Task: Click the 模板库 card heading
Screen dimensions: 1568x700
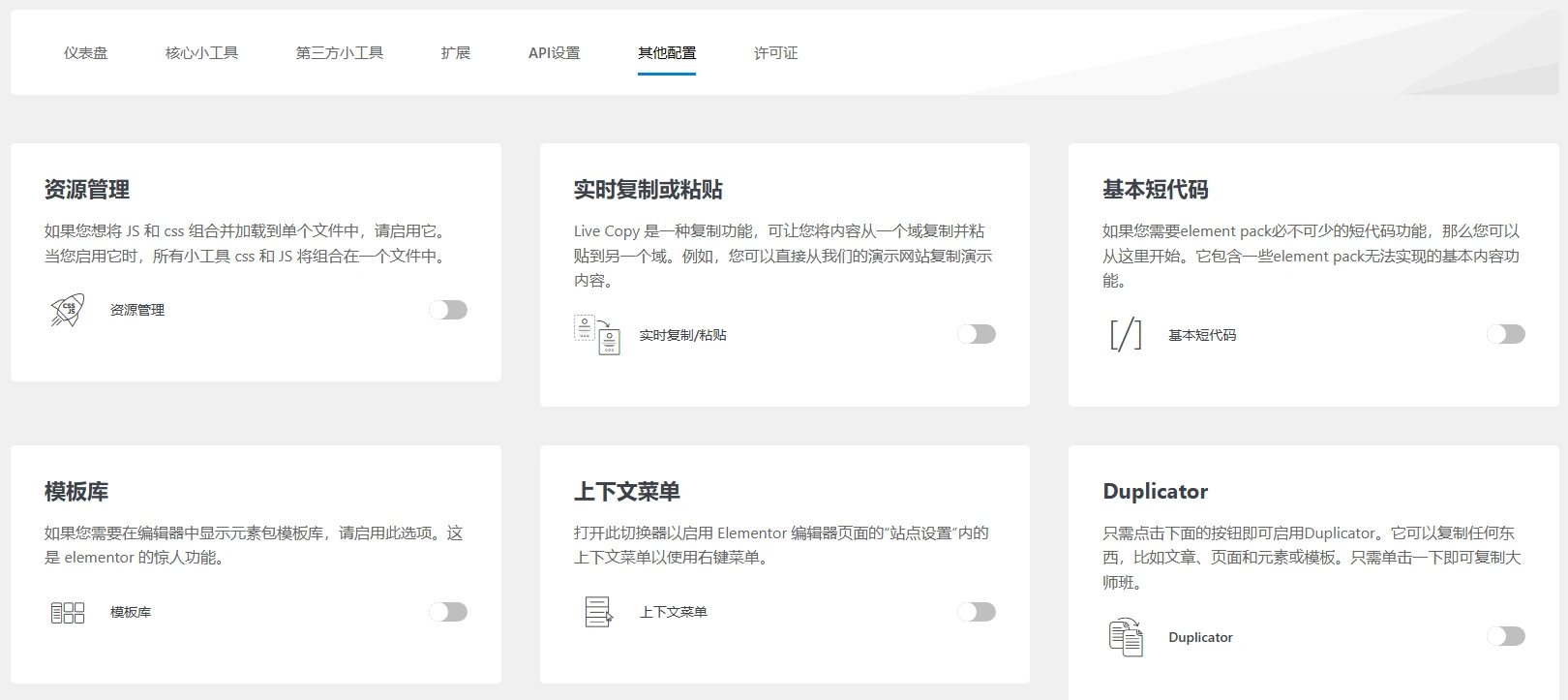Action: (x=76, y=492)
